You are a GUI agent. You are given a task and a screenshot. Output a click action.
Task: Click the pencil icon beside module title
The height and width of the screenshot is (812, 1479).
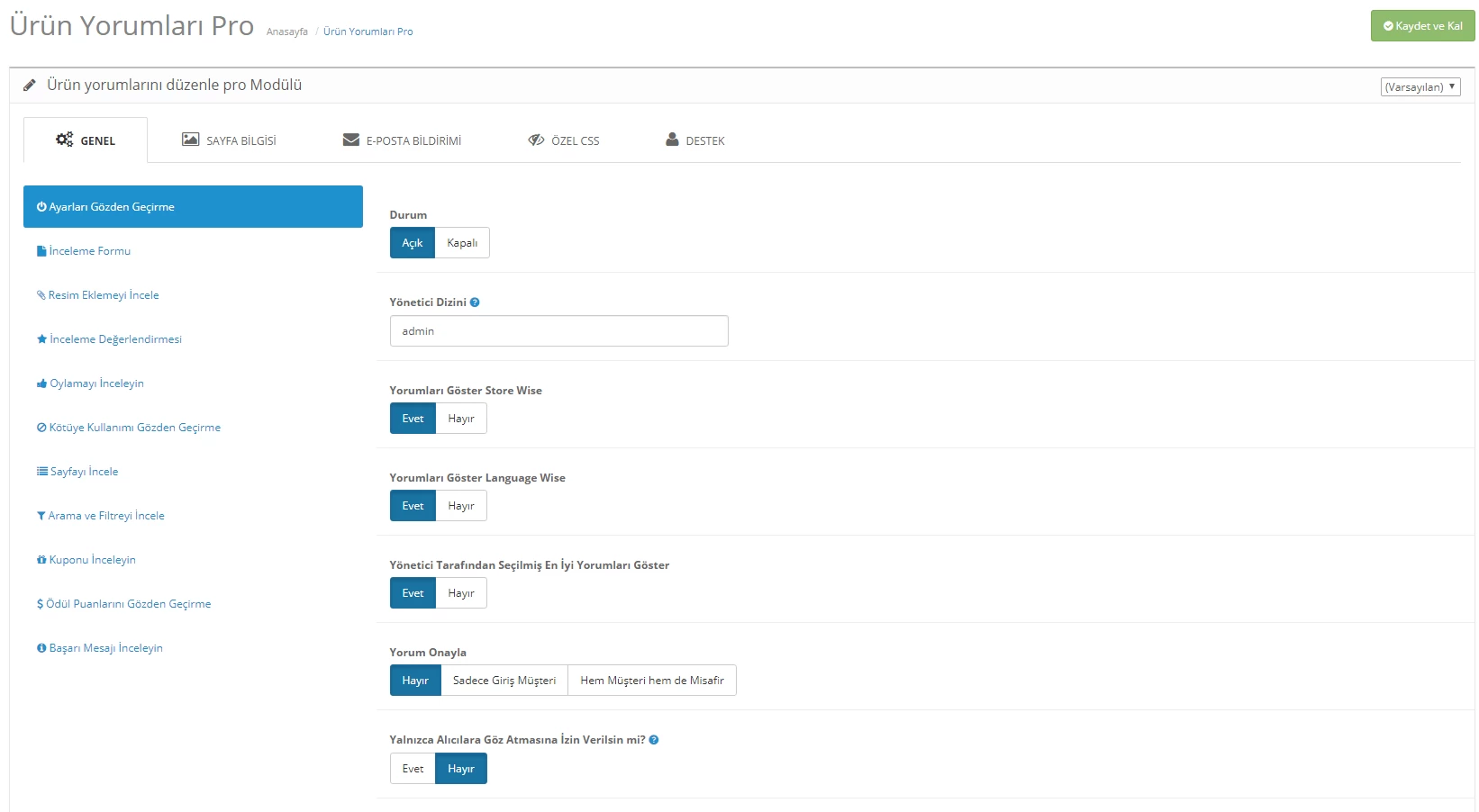(29, 84)
